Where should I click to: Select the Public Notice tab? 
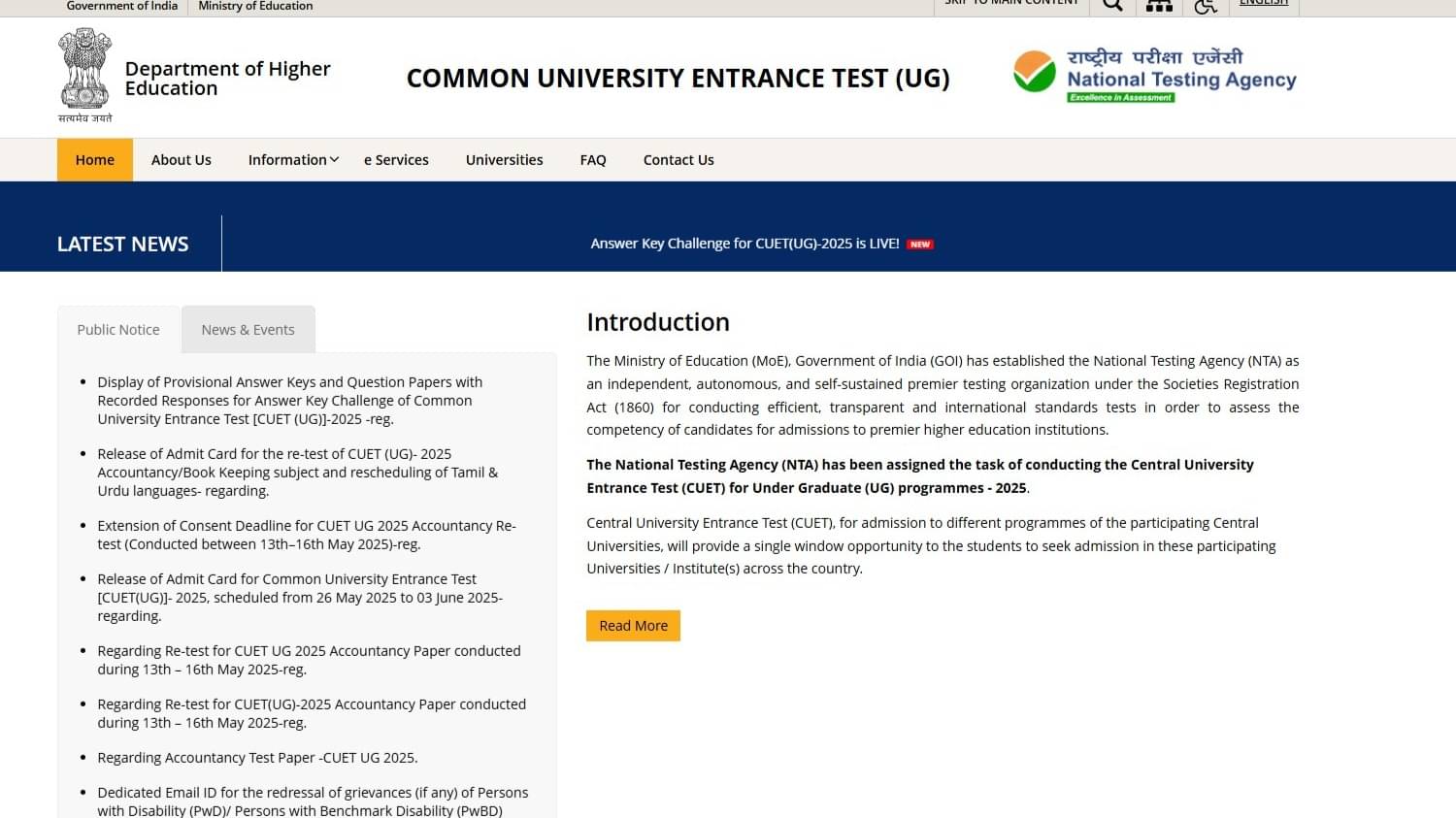(x=117, y=329)
